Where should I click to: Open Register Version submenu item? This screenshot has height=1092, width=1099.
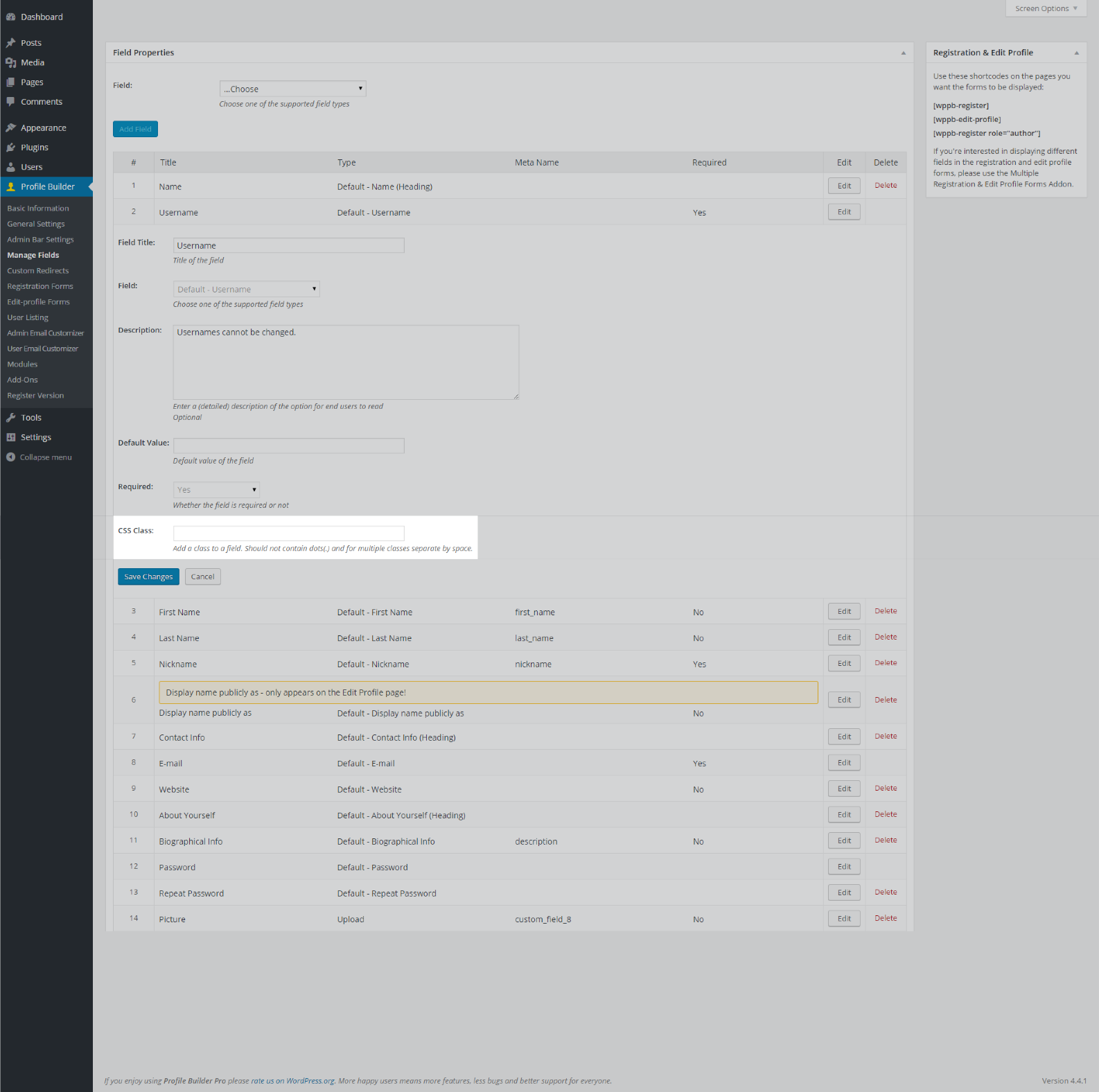pyautogui.click(x=35, y=396)
